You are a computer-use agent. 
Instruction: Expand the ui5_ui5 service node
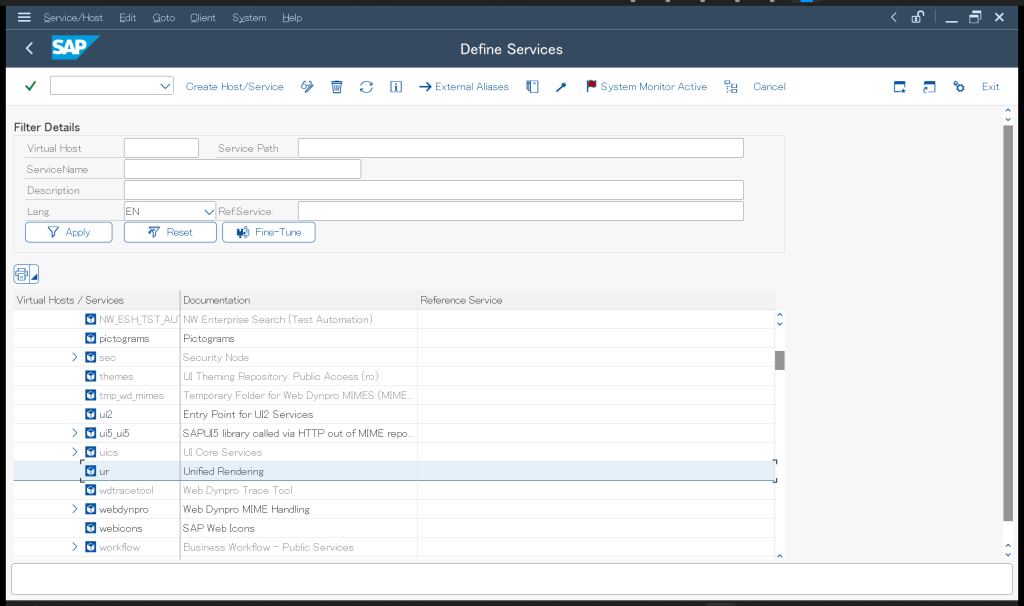click(75, 433)
